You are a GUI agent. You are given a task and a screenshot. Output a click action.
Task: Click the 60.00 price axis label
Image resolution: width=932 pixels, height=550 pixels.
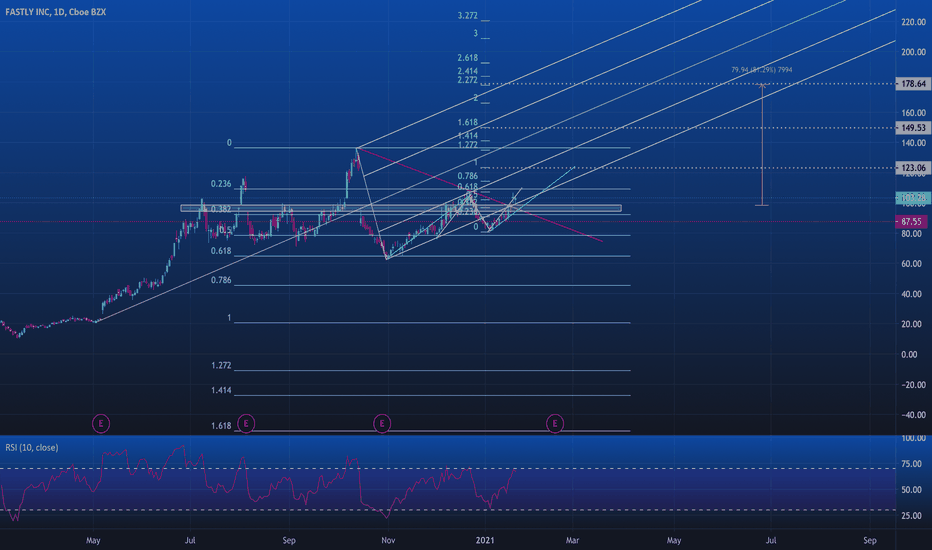913,264
